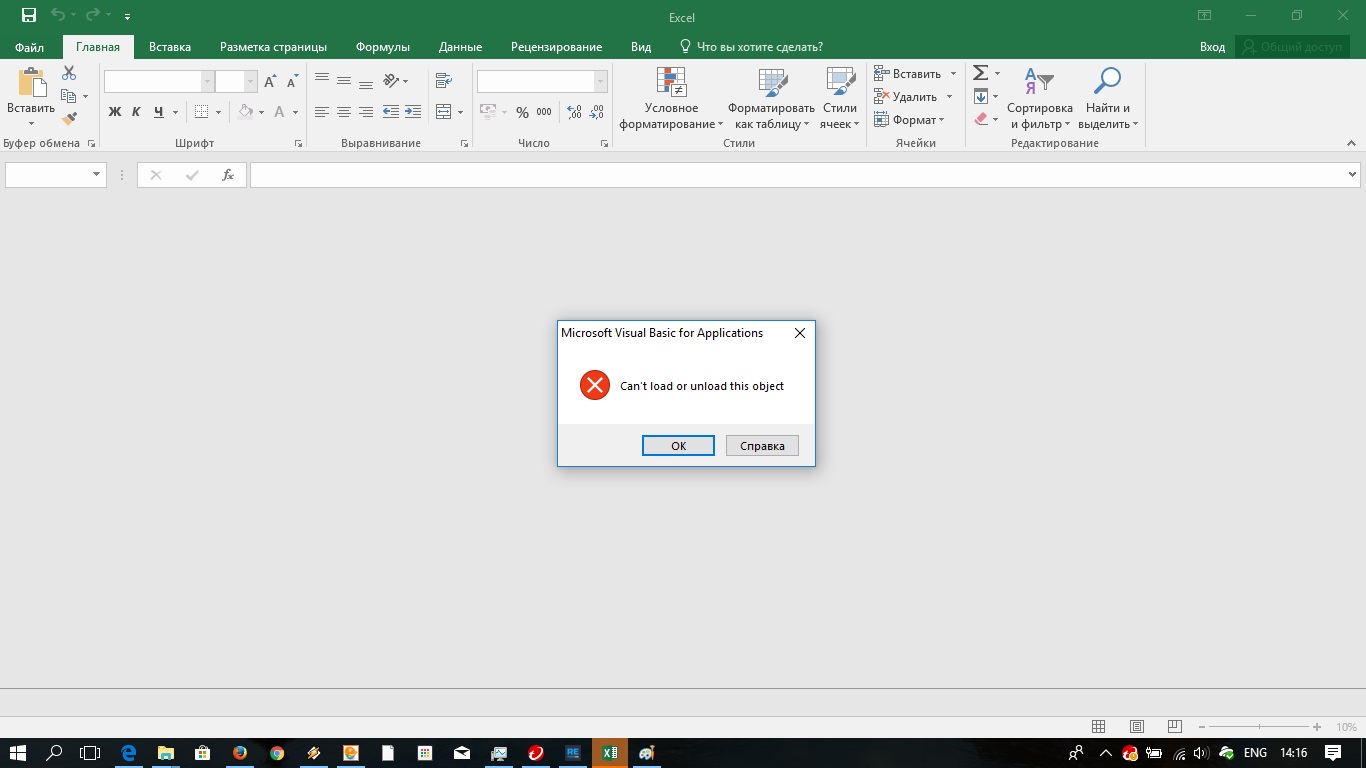Click the decrease font size icon

(x=292, y=82)
